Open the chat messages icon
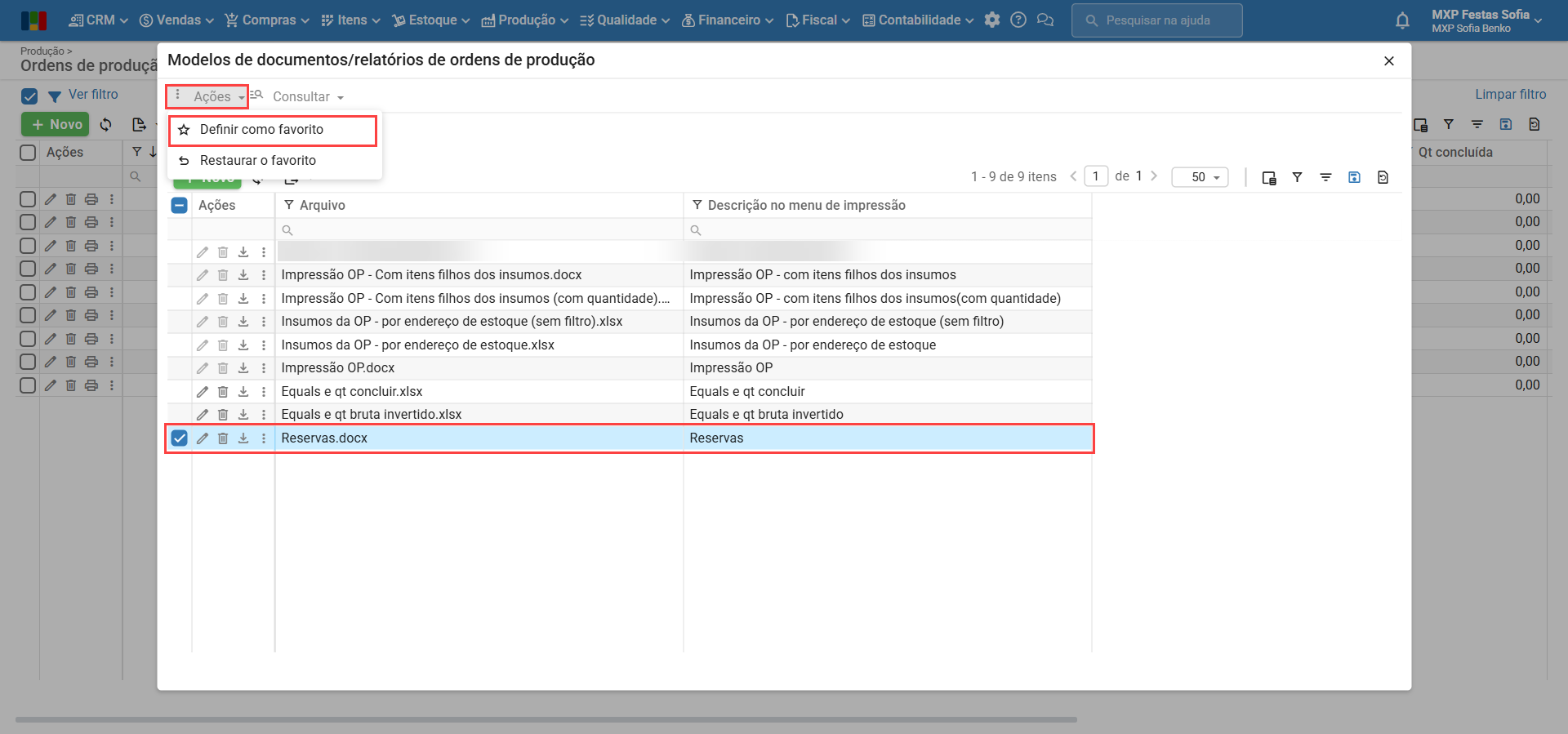This screenshot has width=1568, height=734. point(1045,20)
